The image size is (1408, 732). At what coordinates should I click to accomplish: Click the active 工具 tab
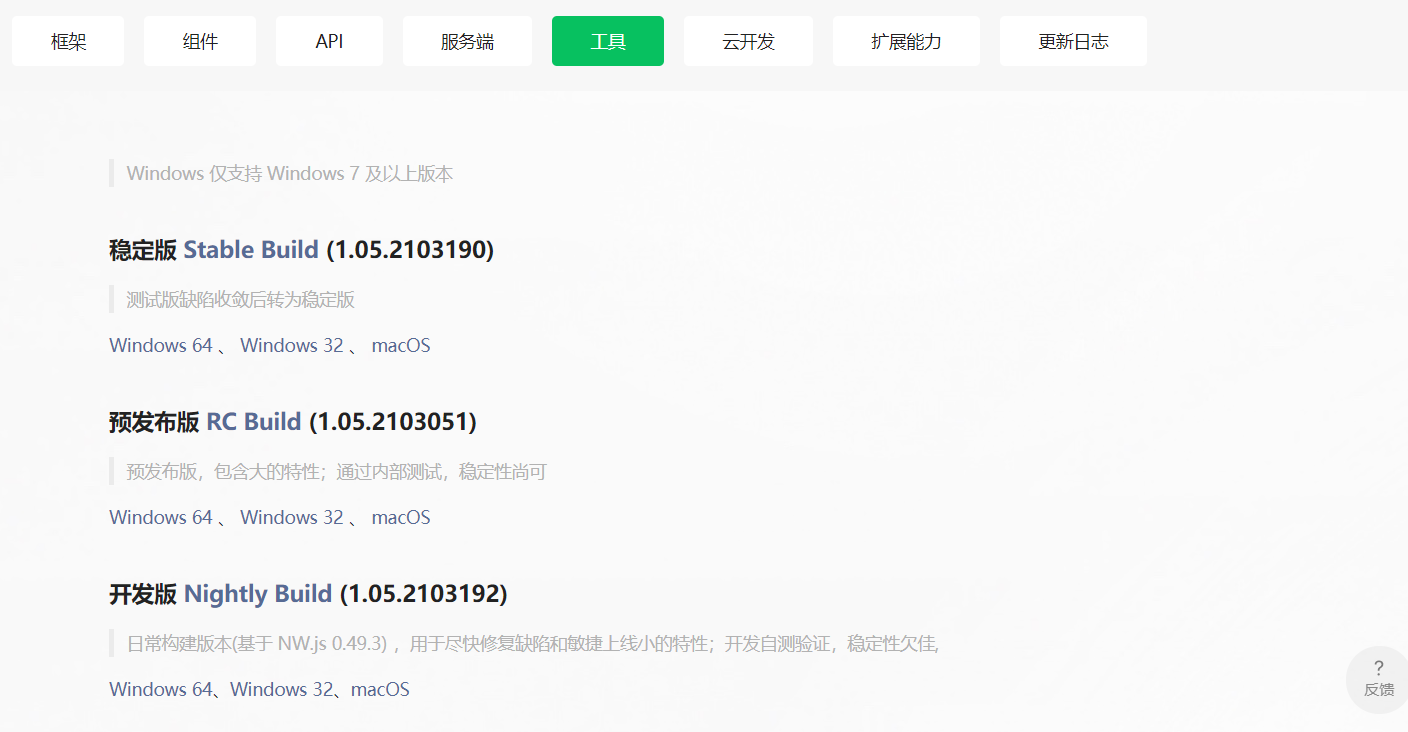click(x=608, y=41)
